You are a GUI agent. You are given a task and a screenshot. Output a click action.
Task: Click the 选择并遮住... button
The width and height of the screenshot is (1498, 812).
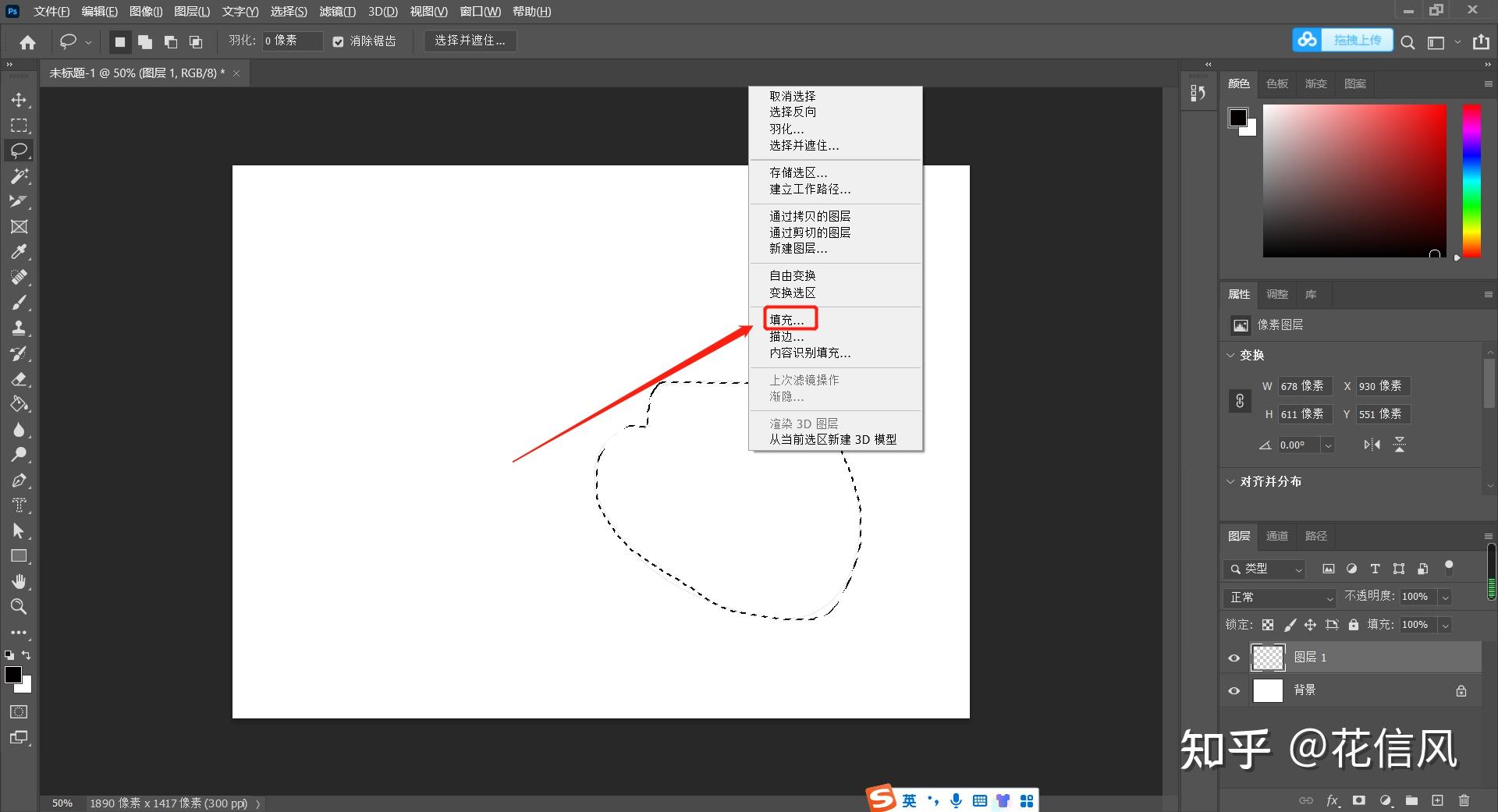pos(470,41)
